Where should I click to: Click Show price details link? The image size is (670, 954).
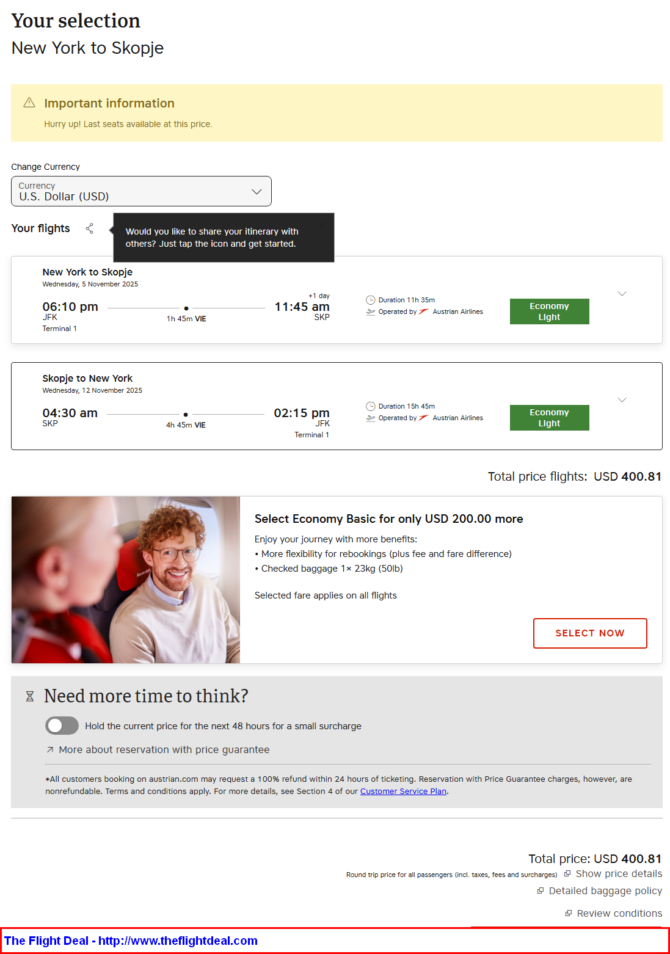[x=618, y=874]
